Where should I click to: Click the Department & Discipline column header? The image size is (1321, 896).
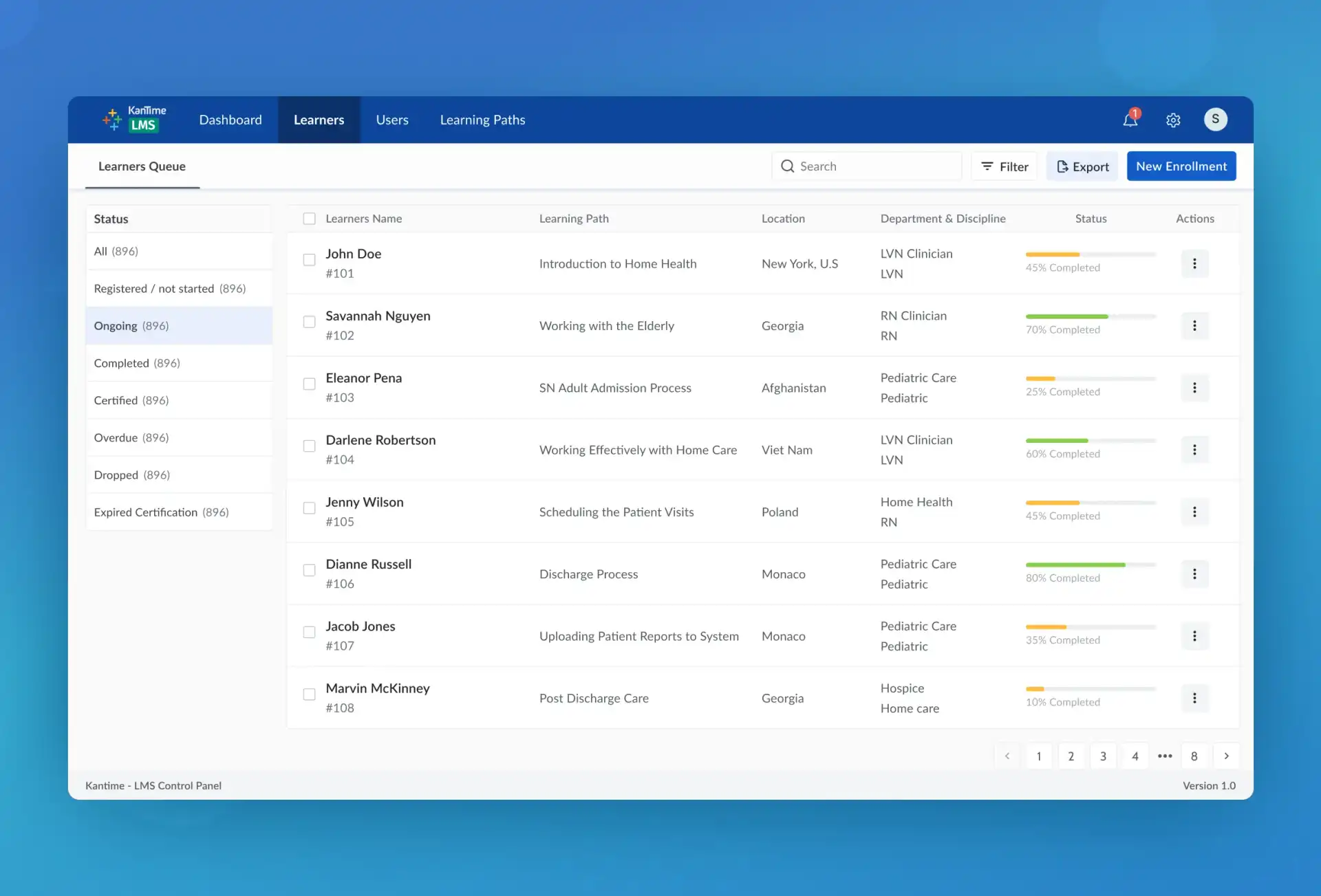point(943,219)
